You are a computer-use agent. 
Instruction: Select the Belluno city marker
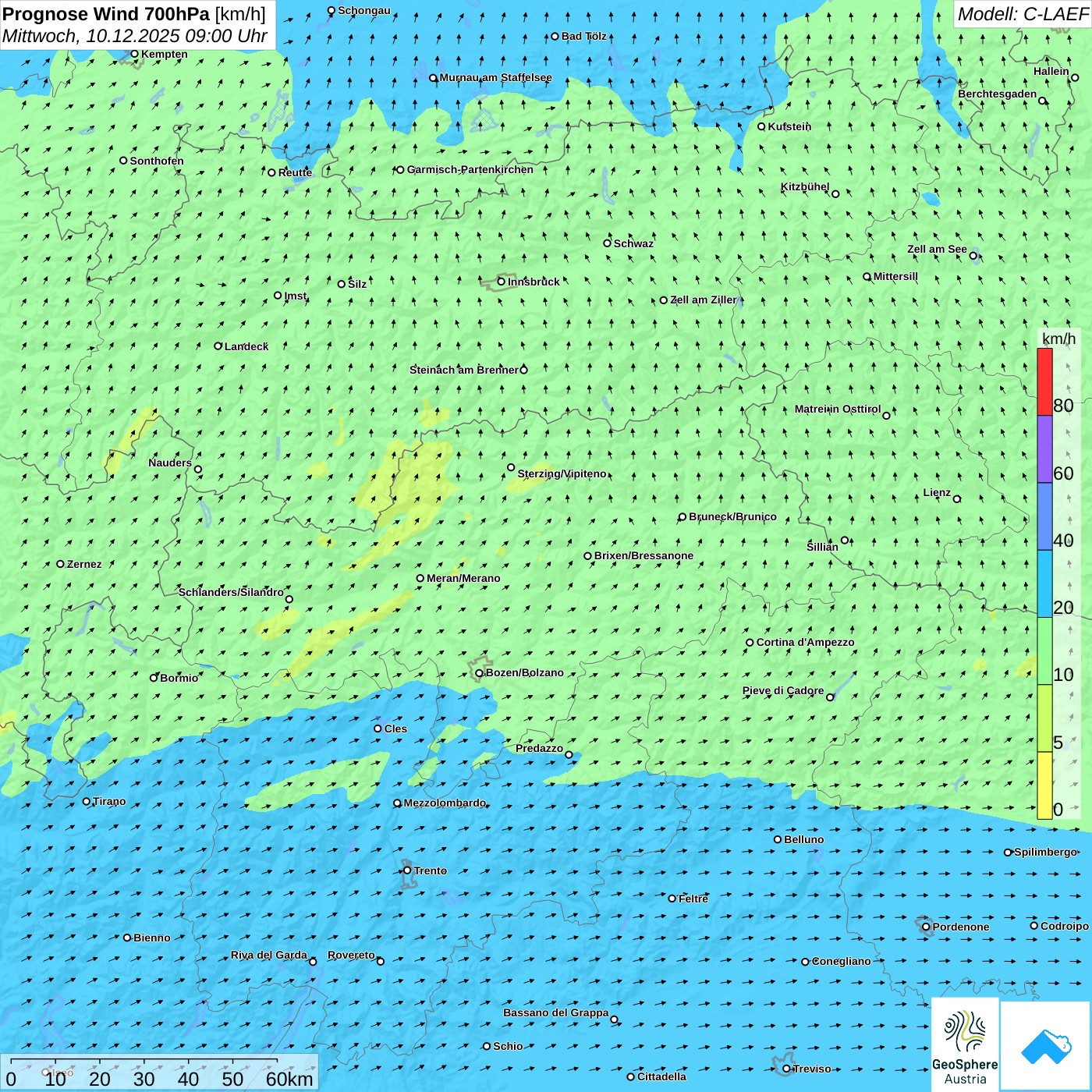pyautogui.click(x=778, y=839)
